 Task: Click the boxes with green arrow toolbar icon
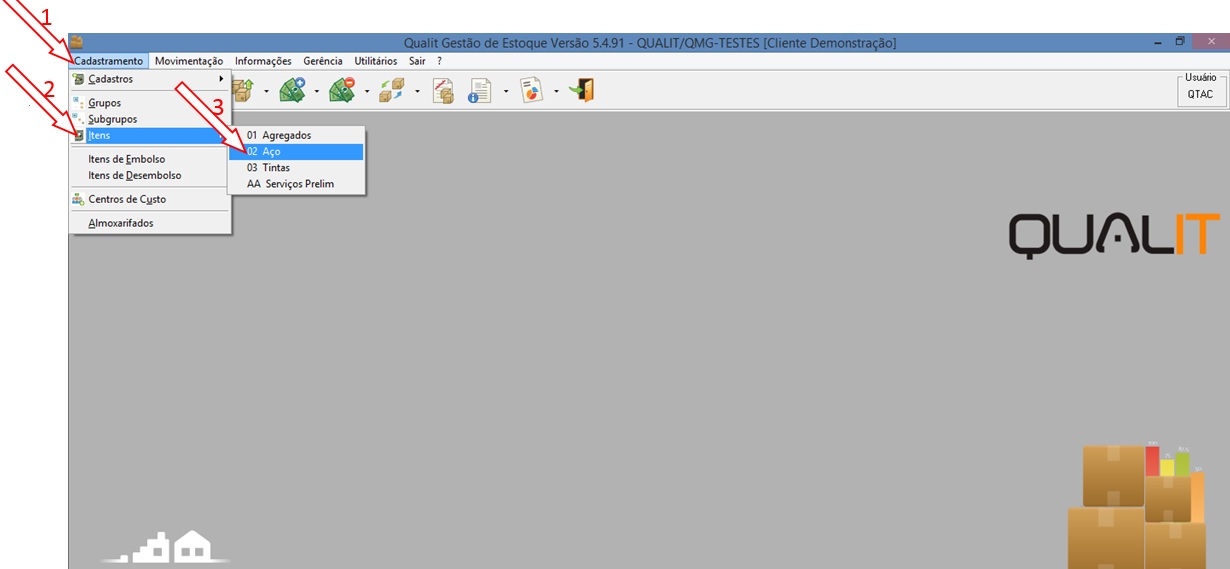[x=243, y=90]
